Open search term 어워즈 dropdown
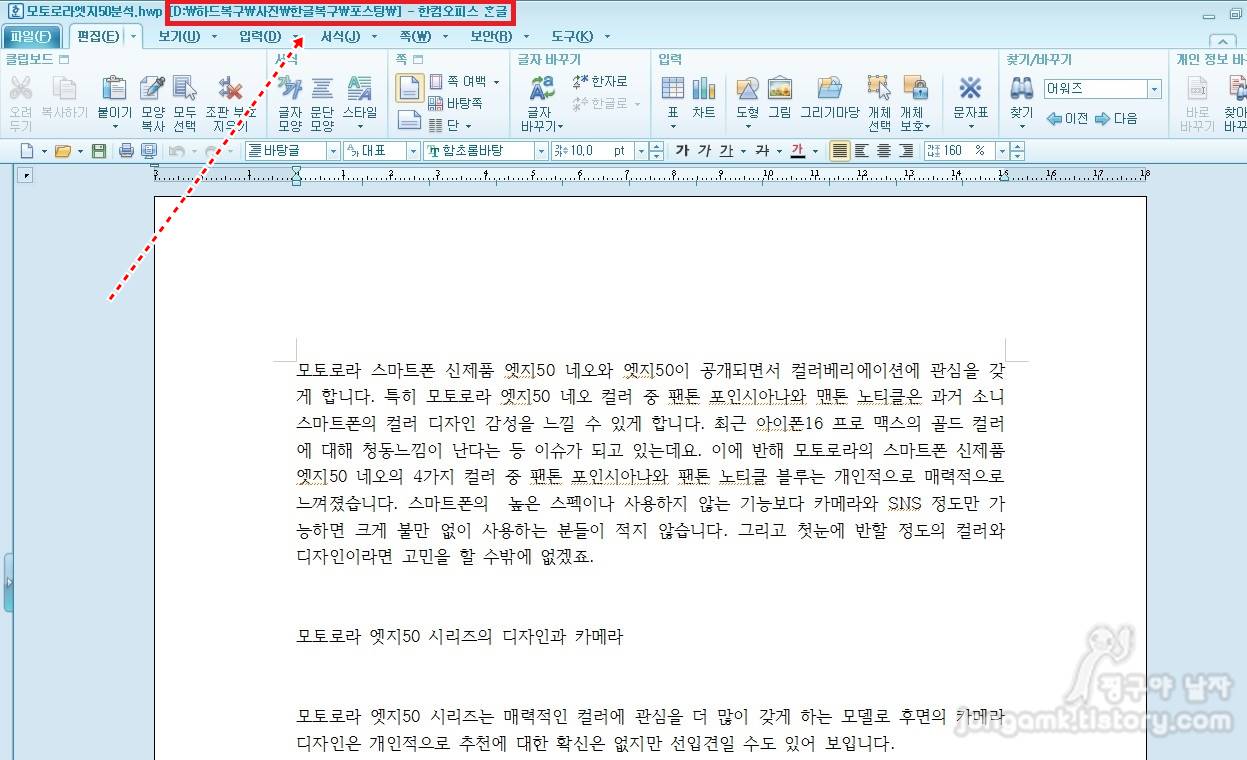This screenshot has height=760, width=1247. [x=1155, y=89]
